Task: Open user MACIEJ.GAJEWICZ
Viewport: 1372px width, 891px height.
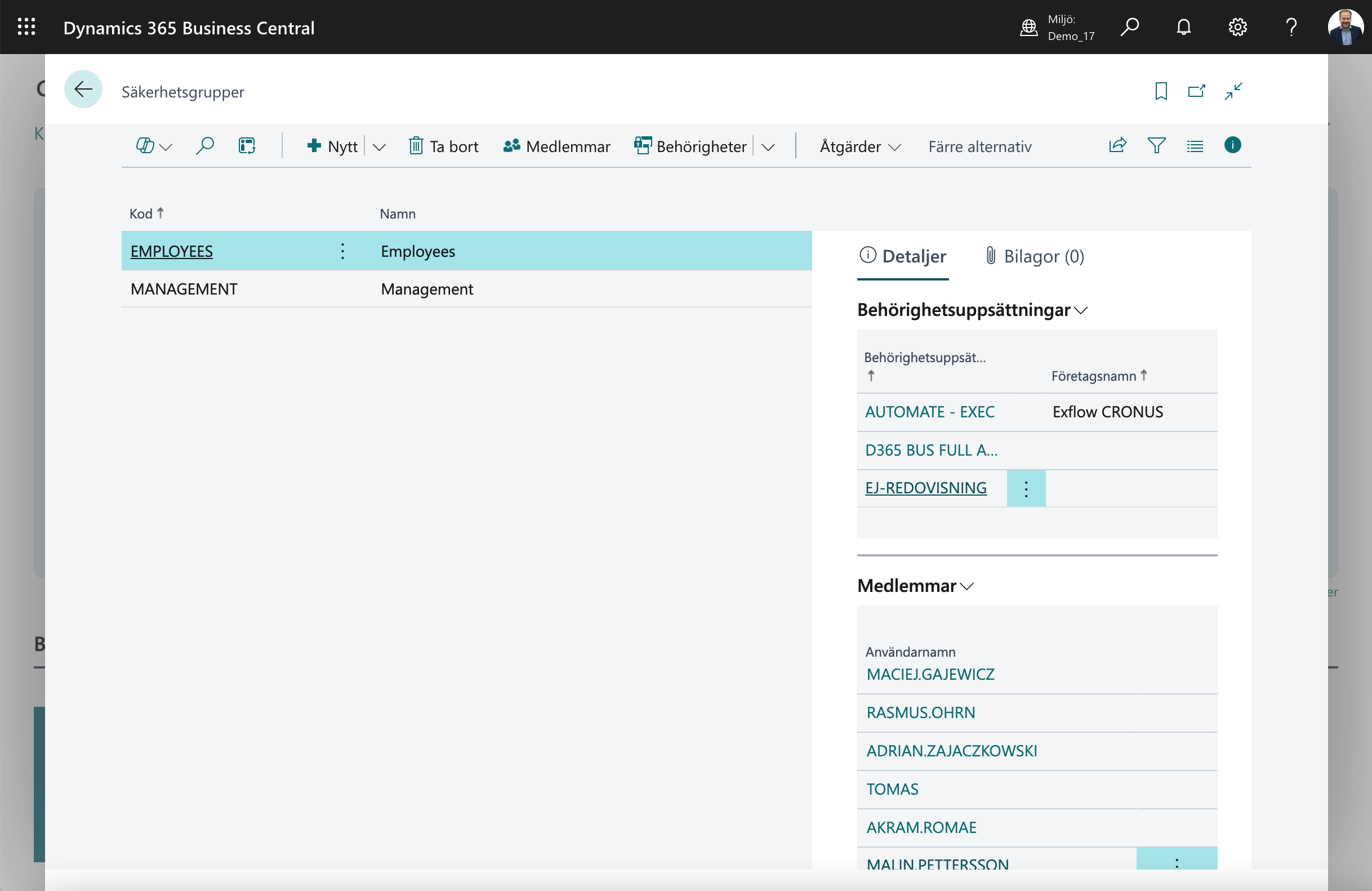Action: pyautogui.click(x=930, y=674)
